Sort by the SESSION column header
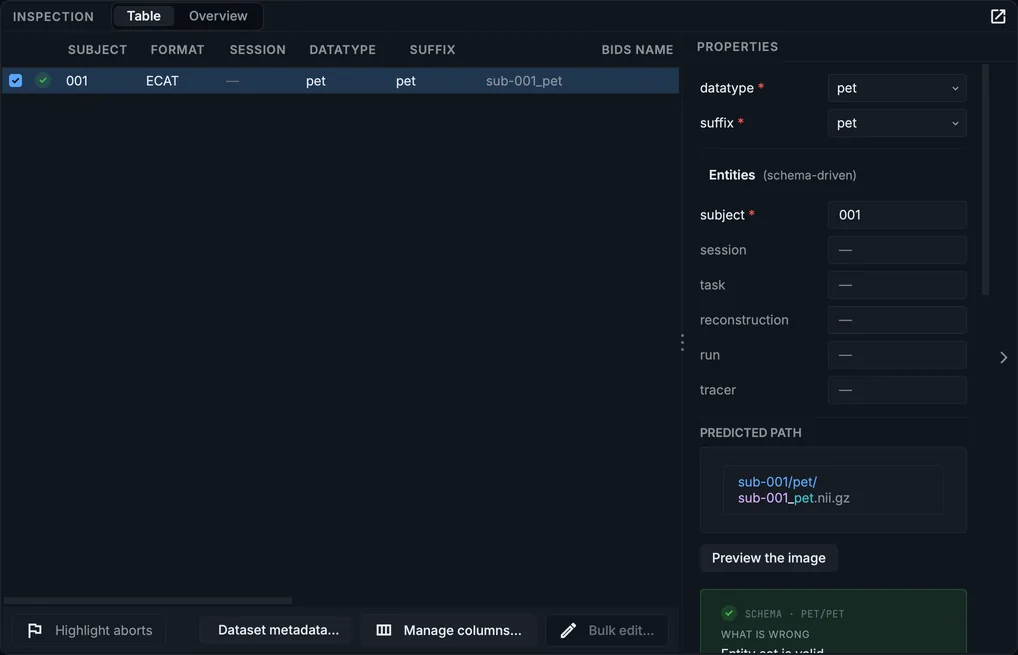 coord(257,50)
